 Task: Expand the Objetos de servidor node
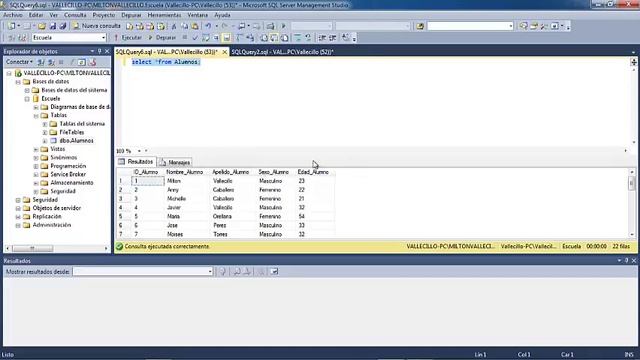tap(18, 209)
